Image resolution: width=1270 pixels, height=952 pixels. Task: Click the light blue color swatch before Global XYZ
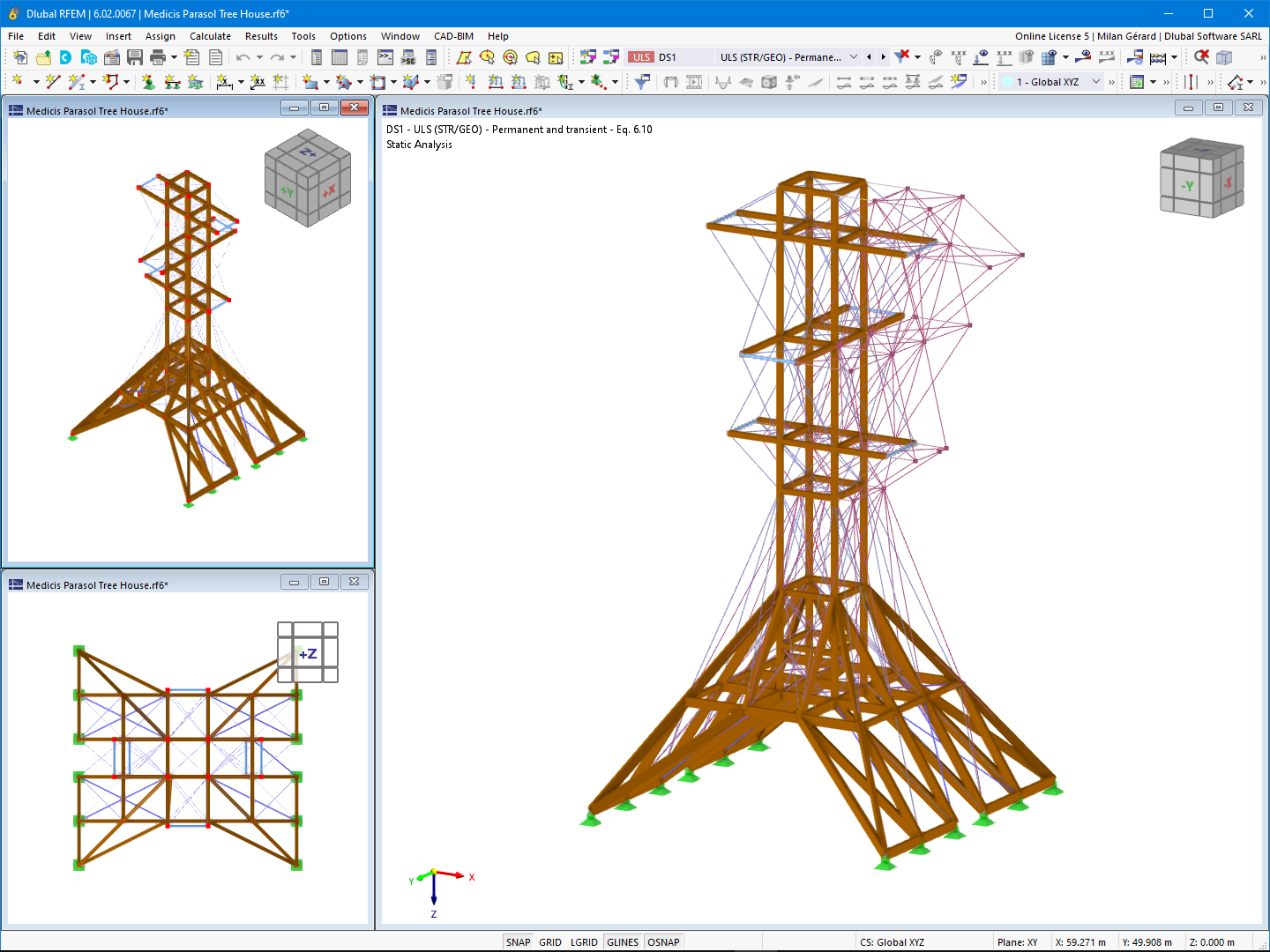point(1008,81)
